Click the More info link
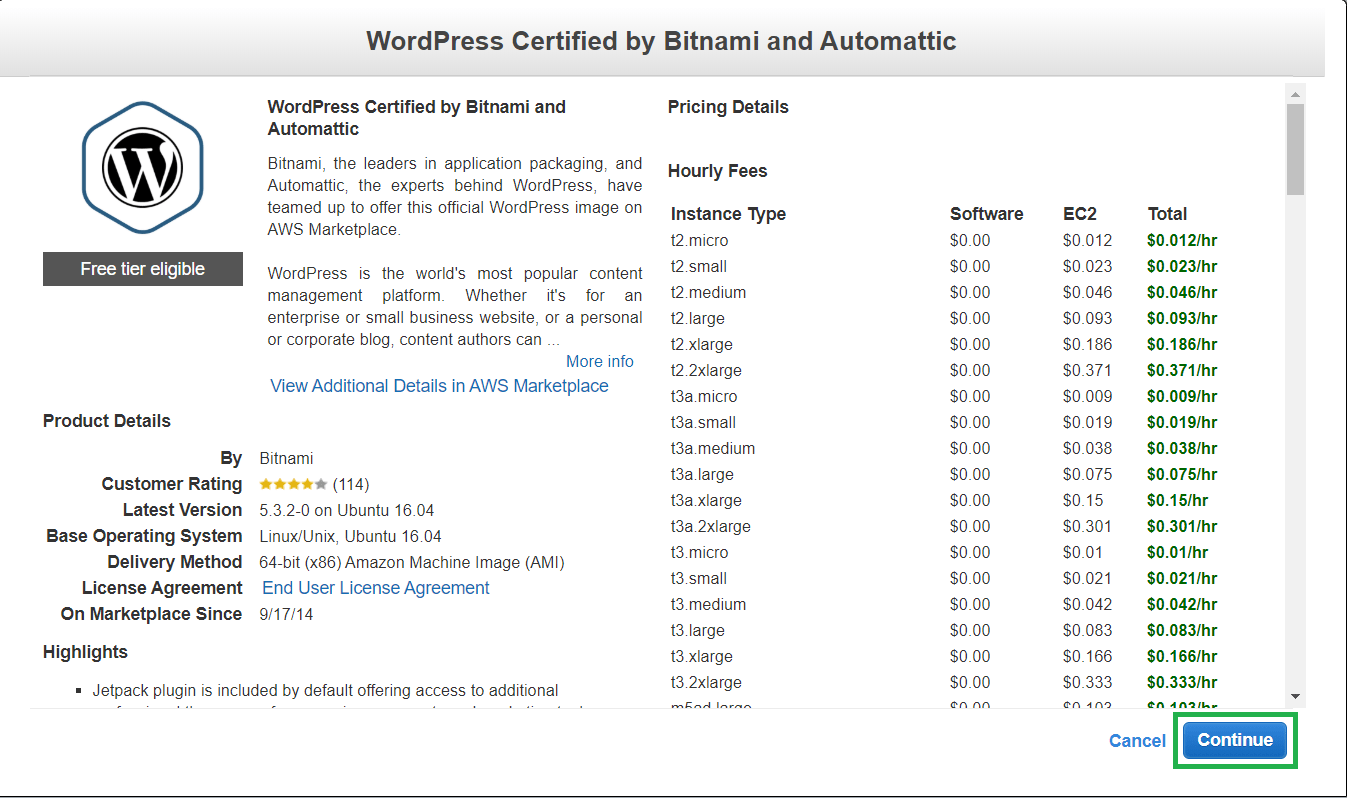The image size is (1347, 798). click(599, 361)
